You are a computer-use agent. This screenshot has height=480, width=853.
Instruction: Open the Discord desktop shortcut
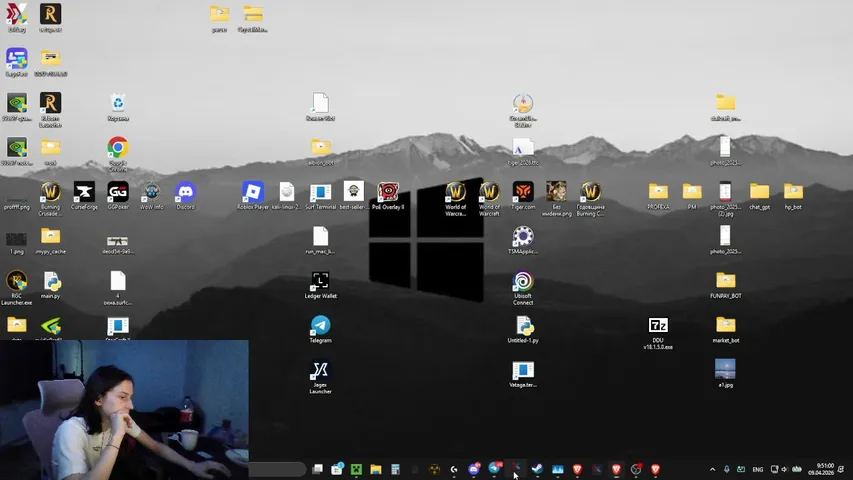[186, 196]
